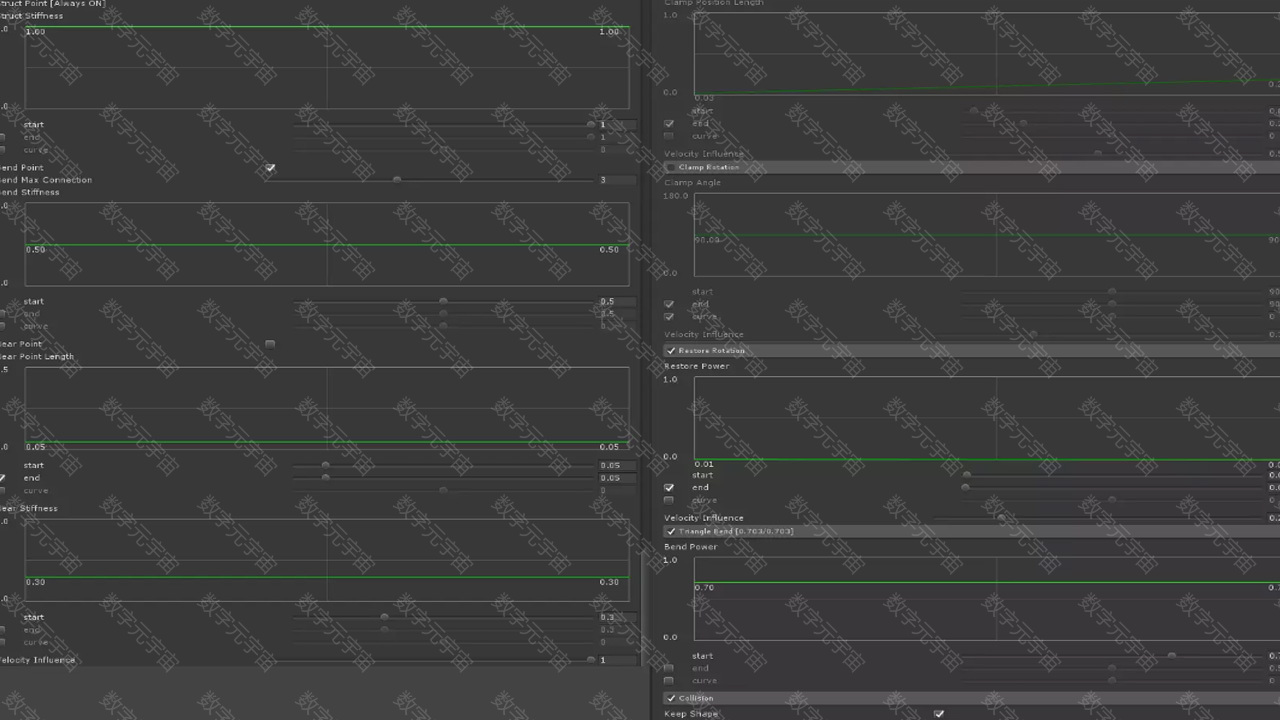Click the Restore Power end slider handle
This screenshot has height=720, width=1280.
pyautogui.click(x=965, y=488)
